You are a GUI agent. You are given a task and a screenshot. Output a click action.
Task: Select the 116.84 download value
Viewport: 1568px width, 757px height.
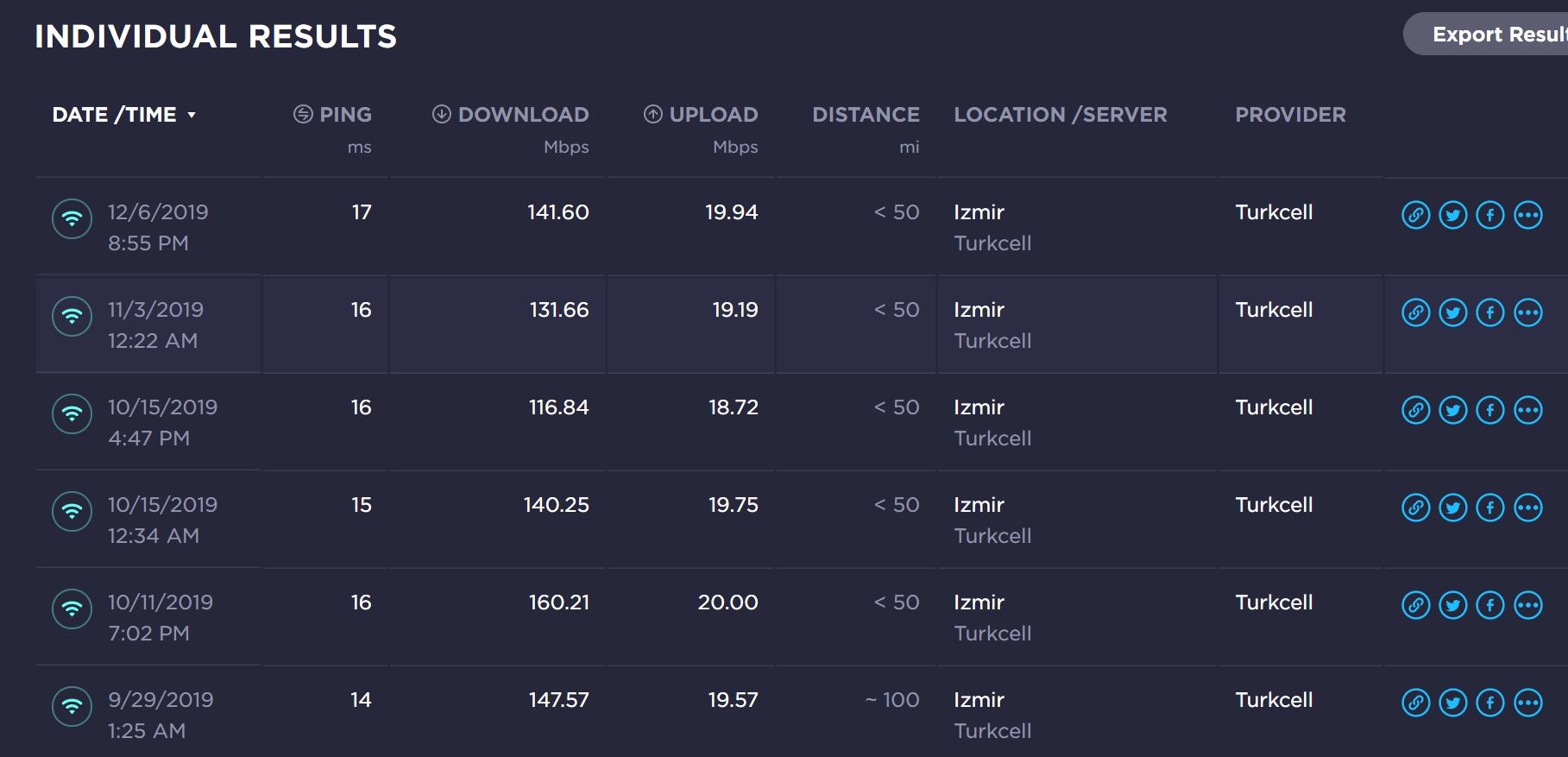click(x=559, y=407)
